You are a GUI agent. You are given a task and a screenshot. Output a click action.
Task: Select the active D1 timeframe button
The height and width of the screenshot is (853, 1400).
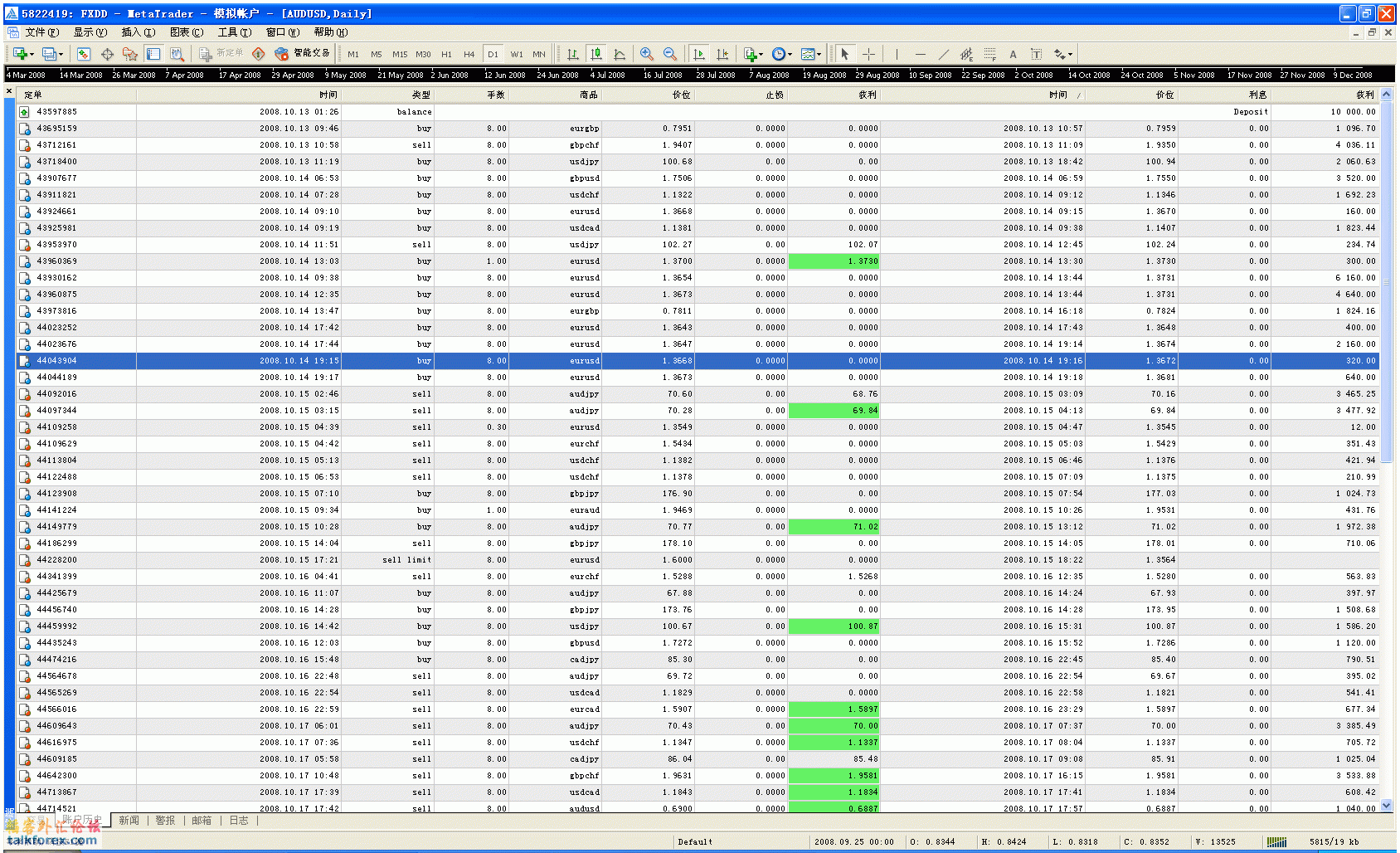tap(493, 54)
